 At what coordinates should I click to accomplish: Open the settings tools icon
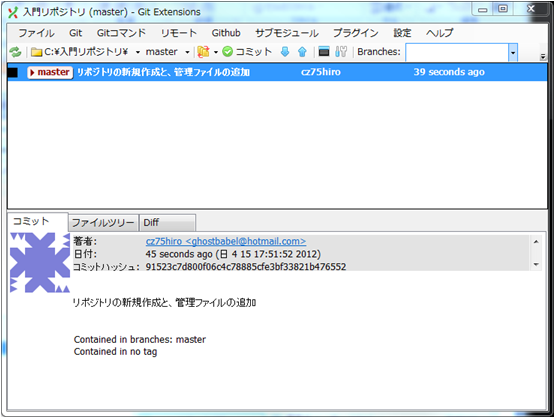coord(341,52)
